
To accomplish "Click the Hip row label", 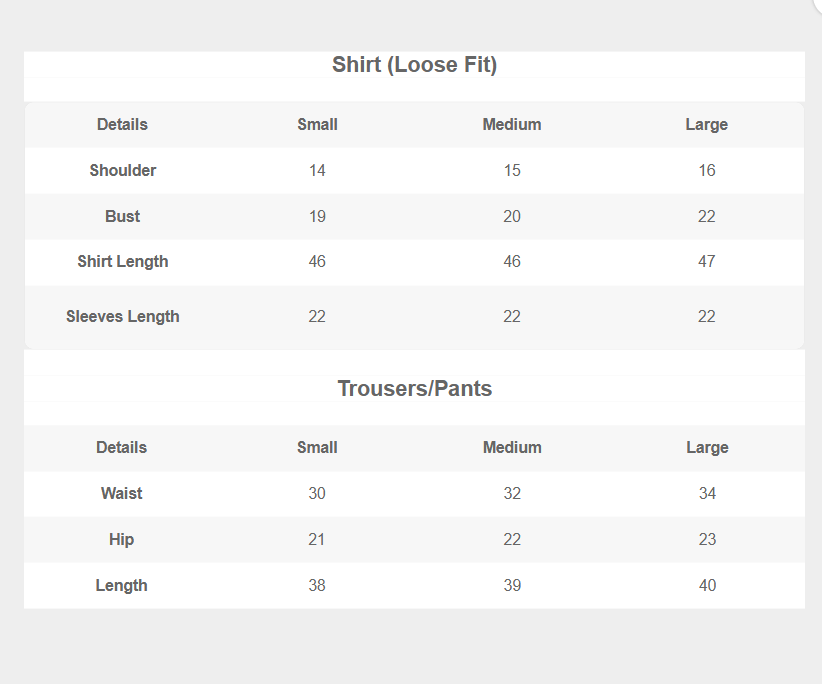I will click(x=122, y=540).
